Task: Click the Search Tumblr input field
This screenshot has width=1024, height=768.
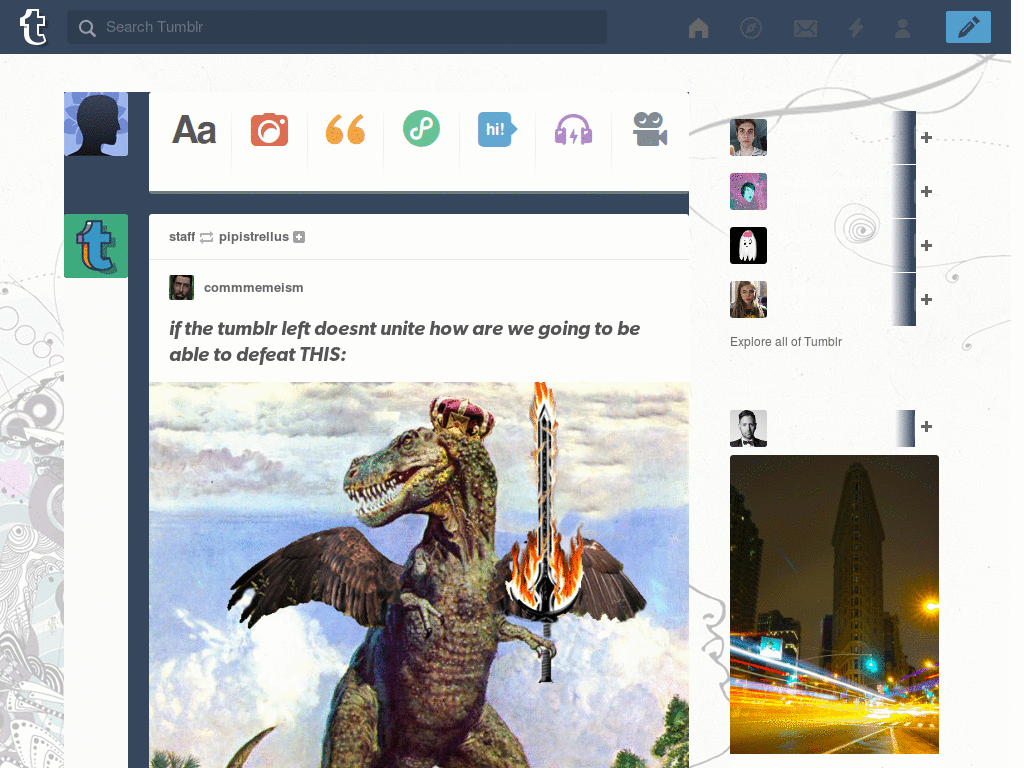Action: 337,27
